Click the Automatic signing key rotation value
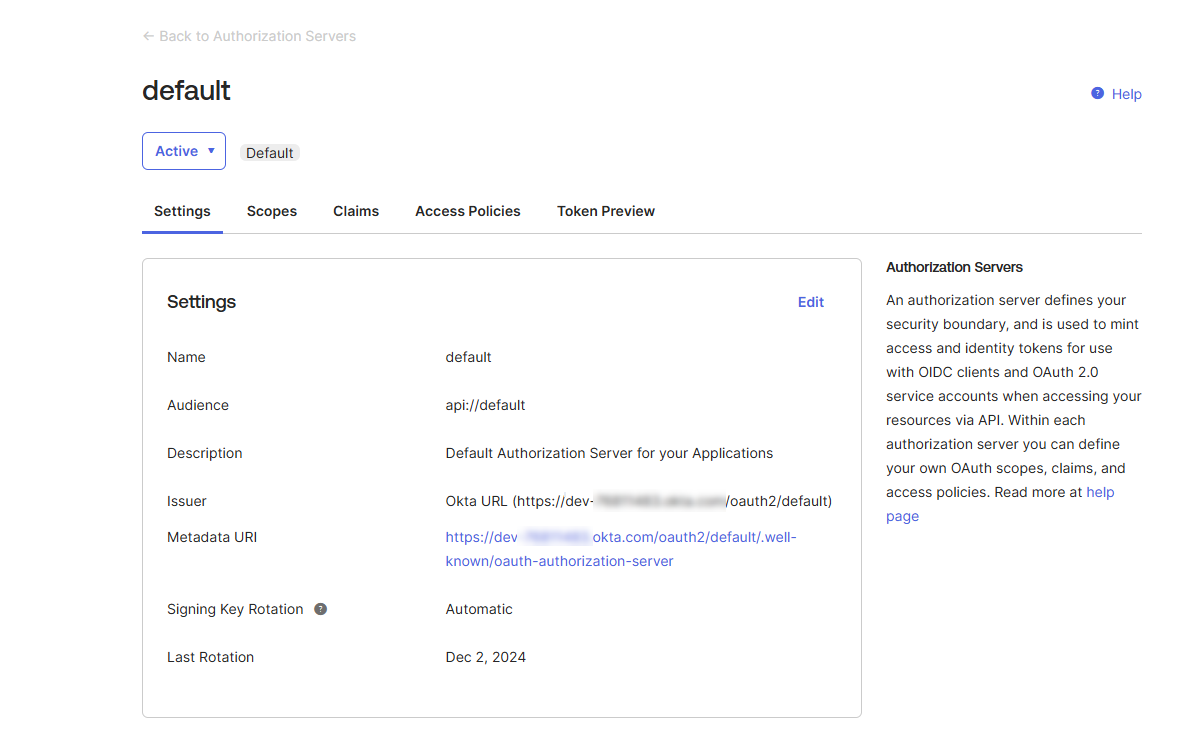Viewport: 1182px width, 741px height. pos(479,609)
